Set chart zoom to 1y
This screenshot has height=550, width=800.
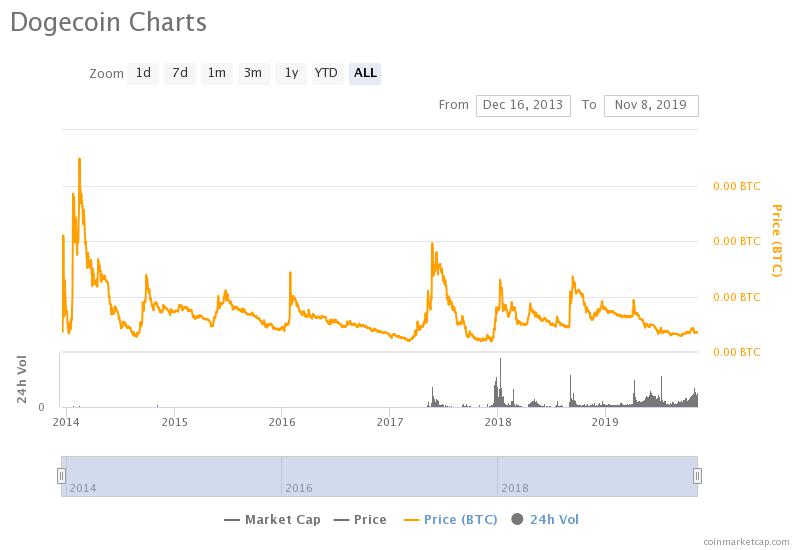pos(291,73)
